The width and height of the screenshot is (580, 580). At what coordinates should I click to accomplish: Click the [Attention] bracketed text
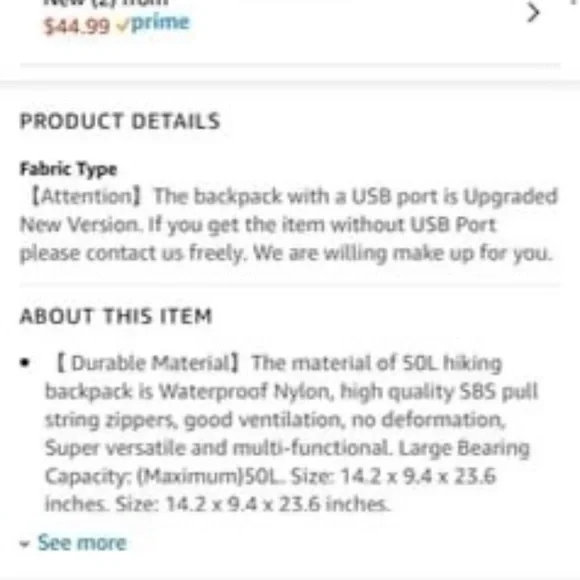(x=86, y=196)
